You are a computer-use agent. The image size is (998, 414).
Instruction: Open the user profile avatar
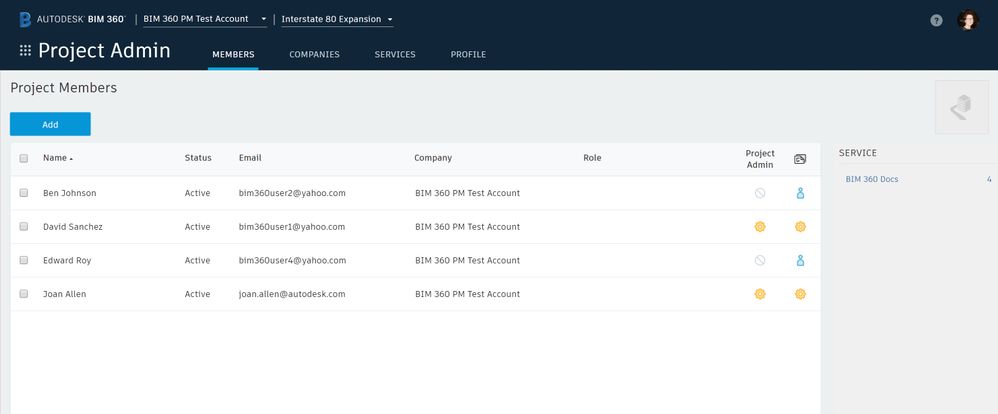[967, 20]
